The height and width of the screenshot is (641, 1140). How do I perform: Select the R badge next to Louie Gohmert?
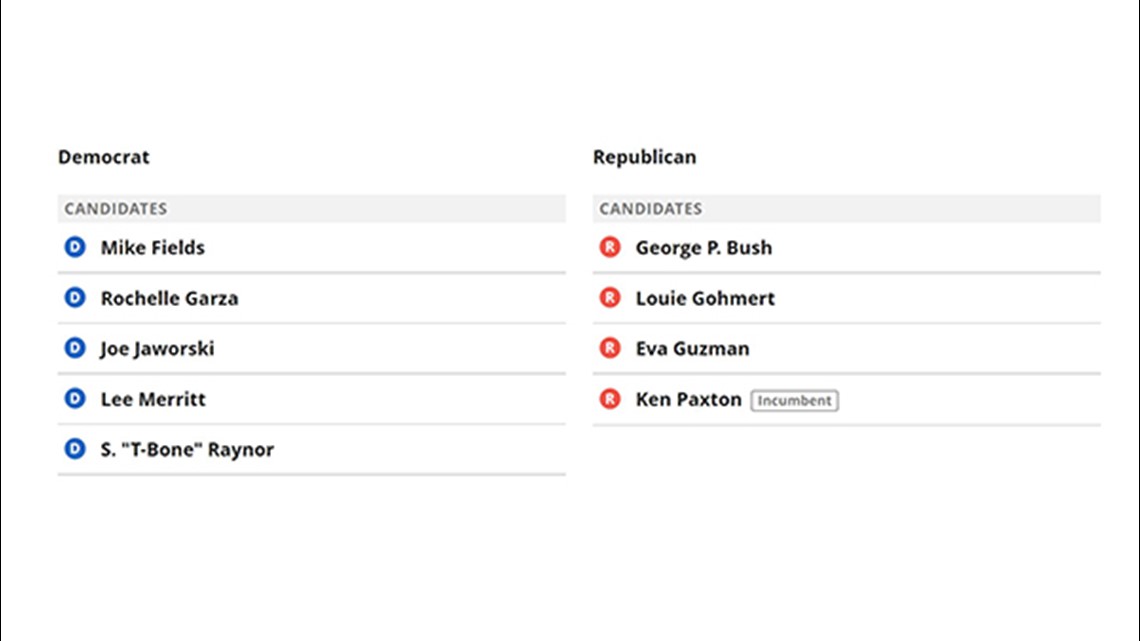tap(610, 297)
